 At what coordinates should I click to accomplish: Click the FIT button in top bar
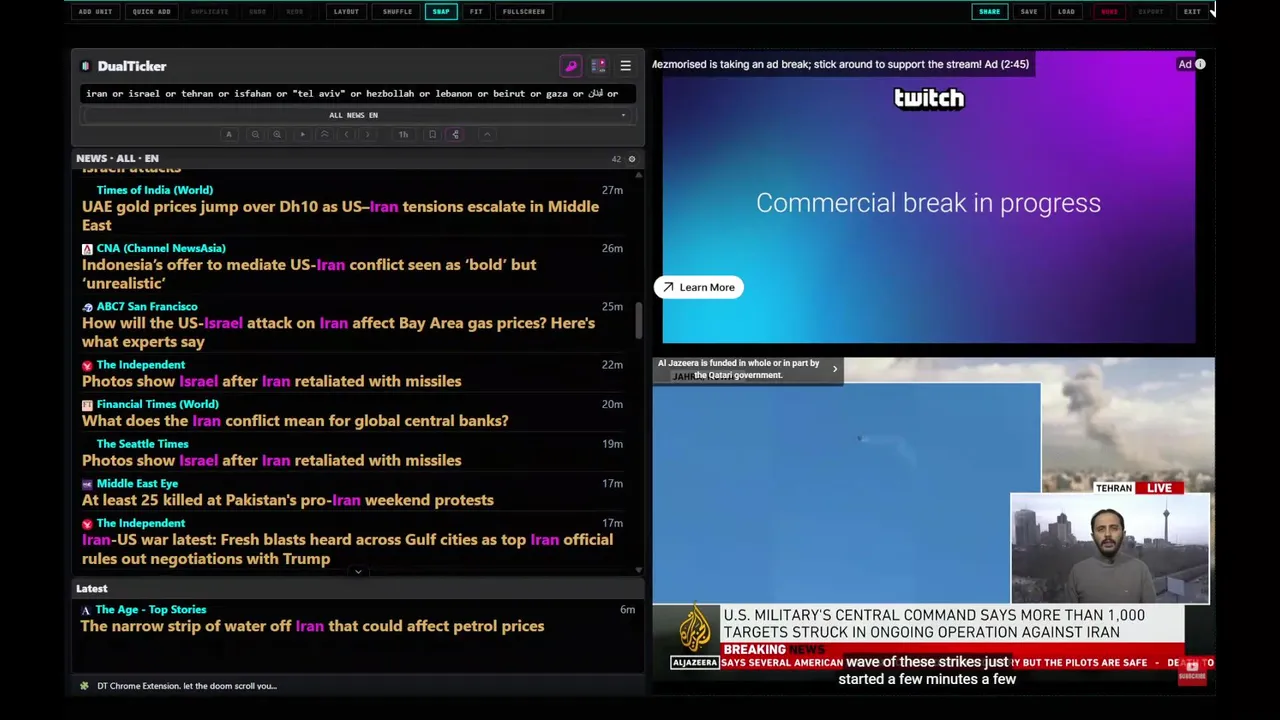click(476, 12)
